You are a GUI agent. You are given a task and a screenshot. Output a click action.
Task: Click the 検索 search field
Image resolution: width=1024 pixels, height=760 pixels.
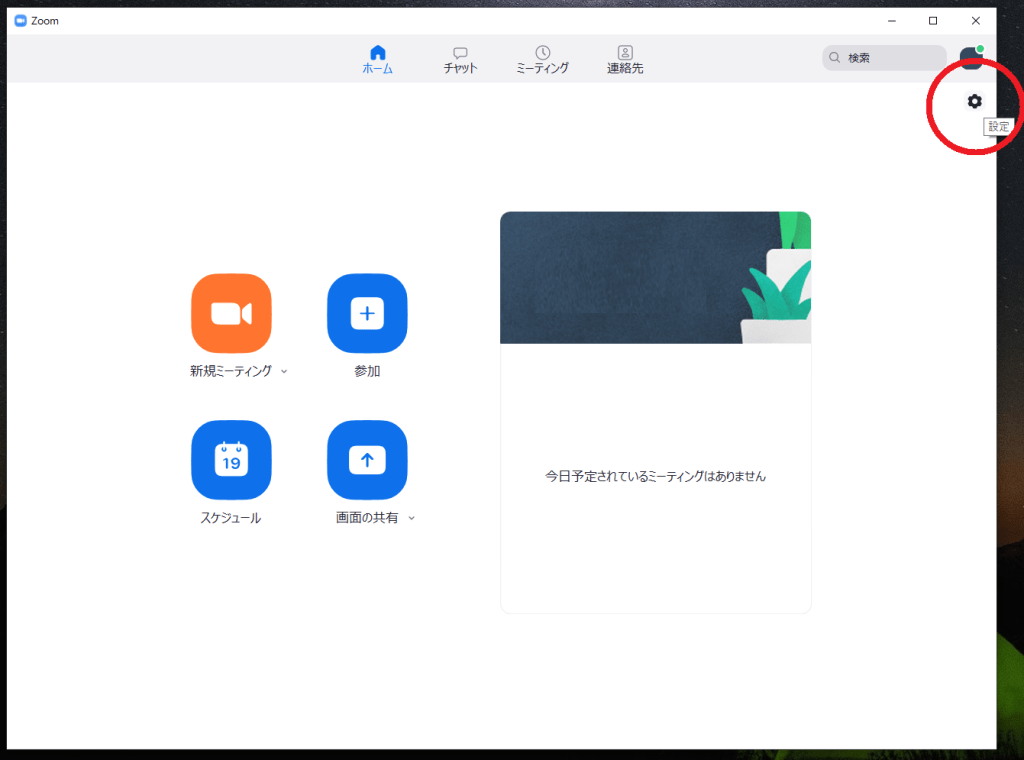click(x=884, y=57)
